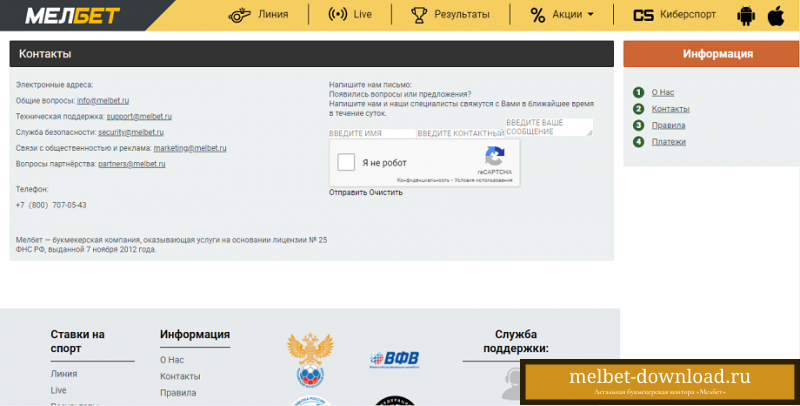Click the trophy icon for Результаты
Image resolution: width=800 pixels, height=406 pixels.
pyautogui.click(x=419, y=15)
